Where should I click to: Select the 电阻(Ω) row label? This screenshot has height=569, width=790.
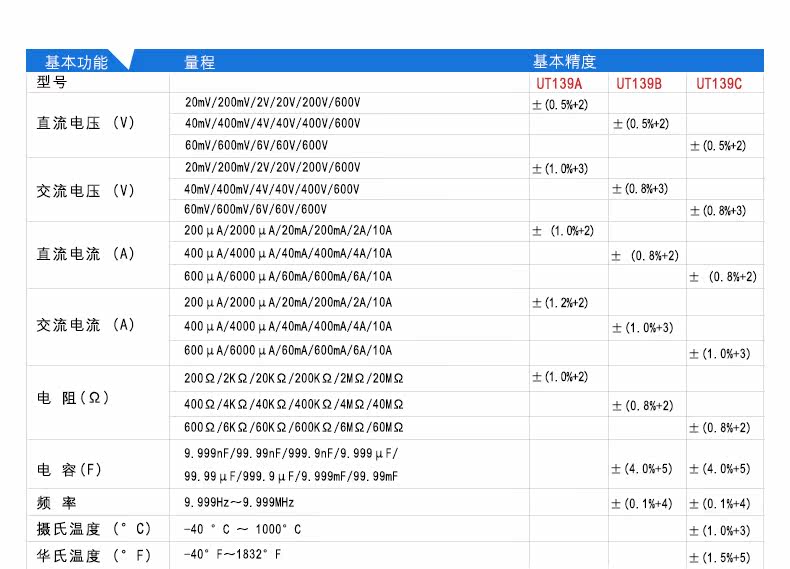point(73,398)
